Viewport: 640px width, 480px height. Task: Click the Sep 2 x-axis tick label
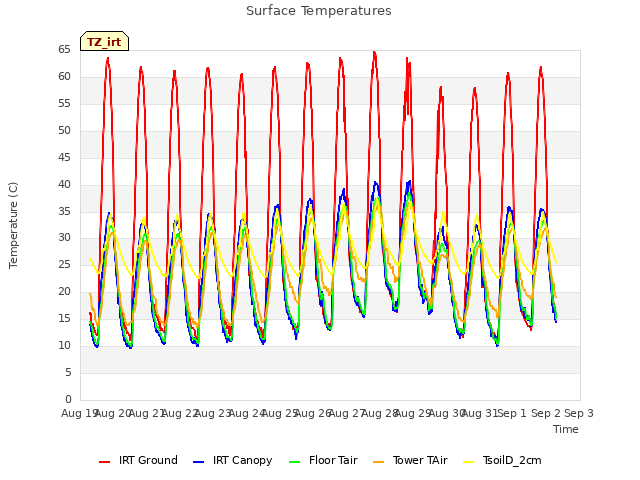546,413
